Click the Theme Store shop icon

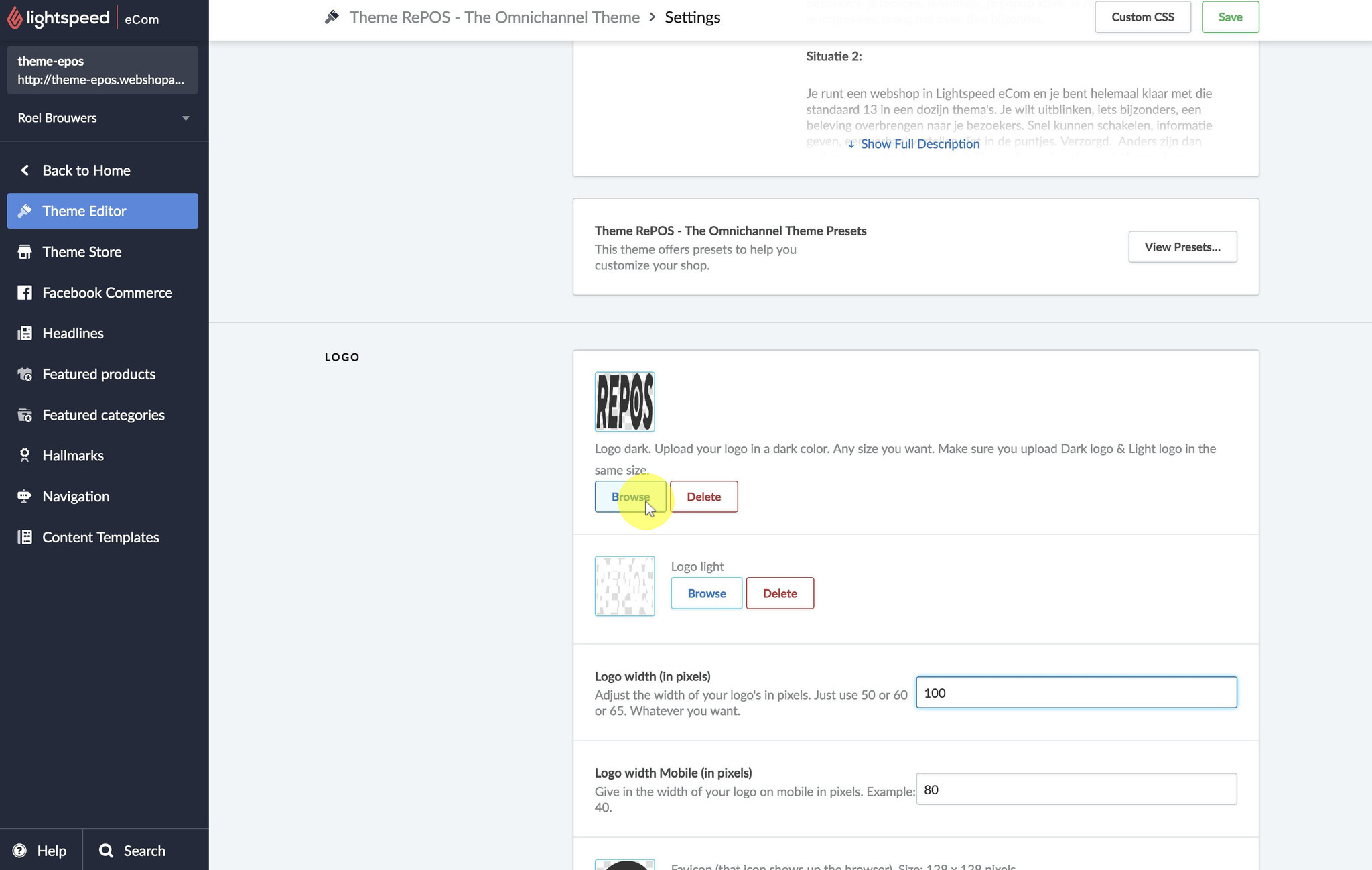25,252
